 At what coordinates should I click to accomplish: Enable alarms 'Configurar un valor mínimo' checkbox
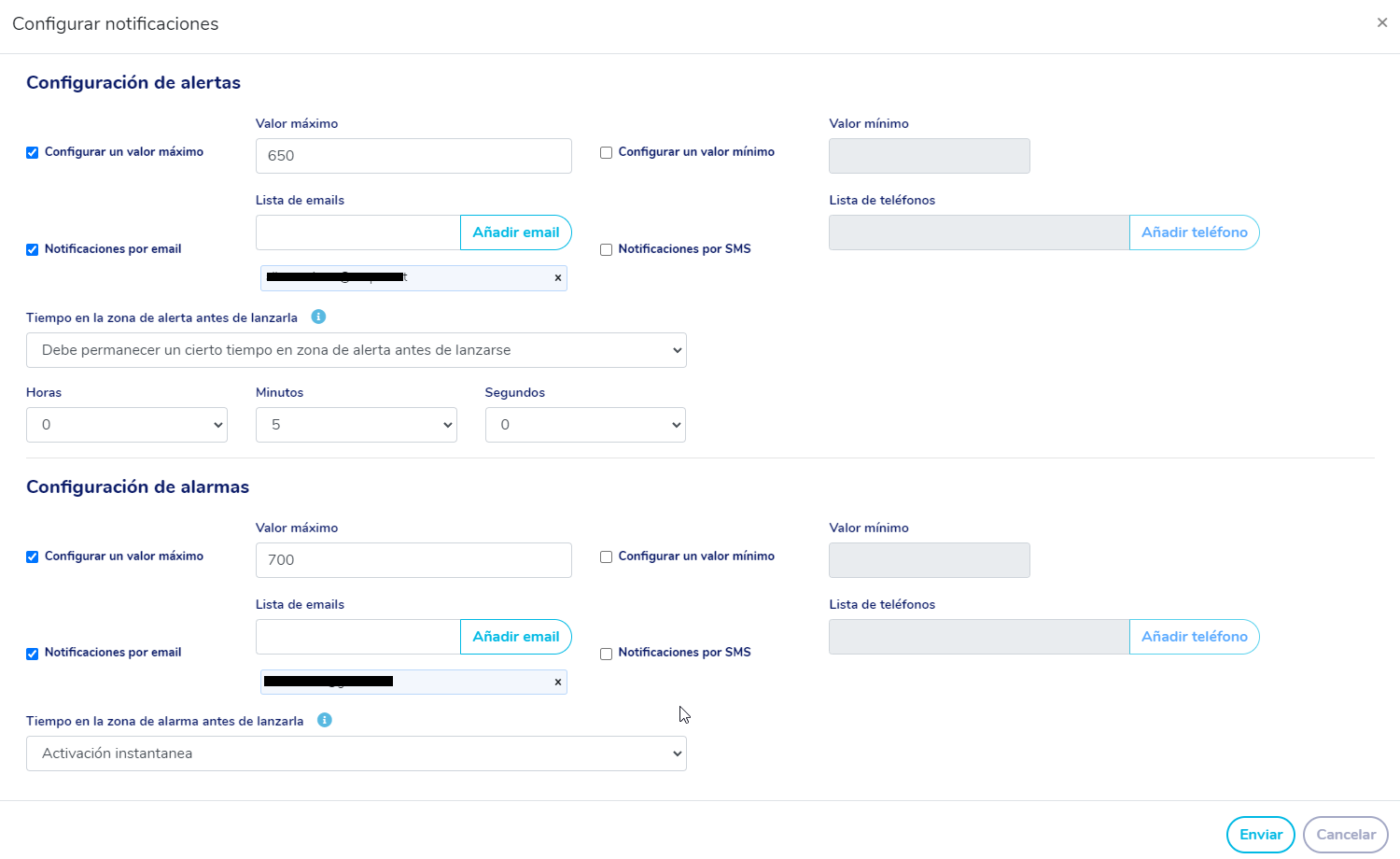(606, 556)
